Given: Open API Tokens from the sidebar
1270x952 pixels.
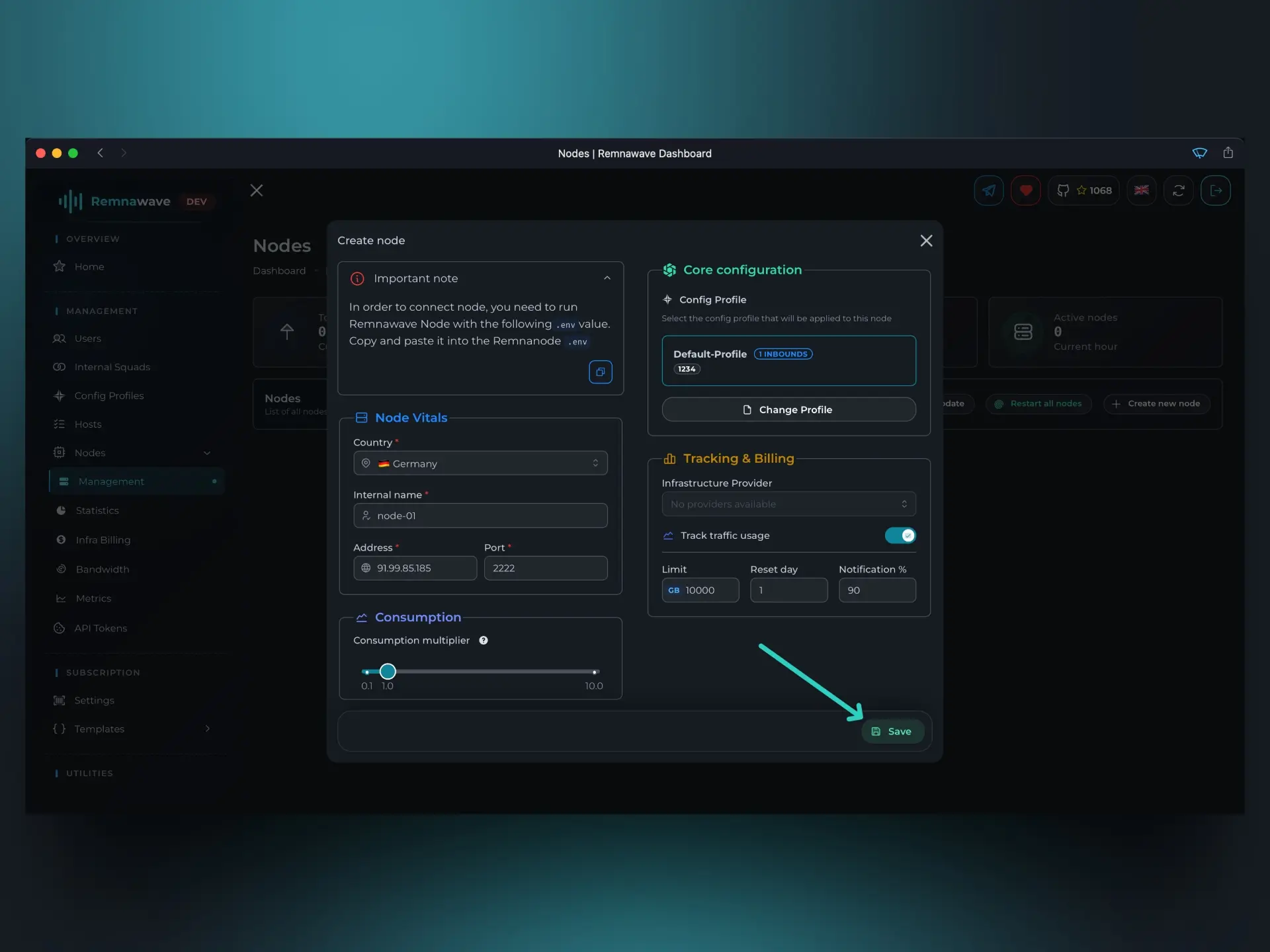Looking at the screenshot, I should 101,628.
